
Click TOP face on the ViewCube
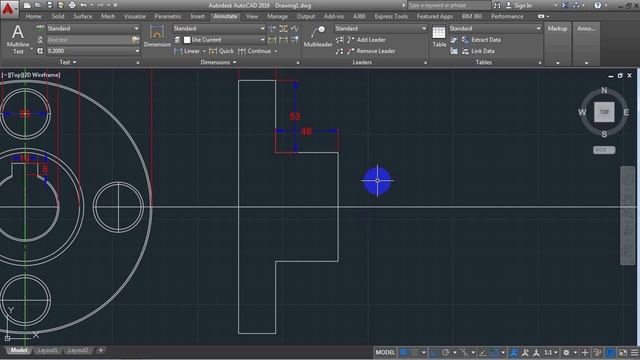tap(604, 112)
